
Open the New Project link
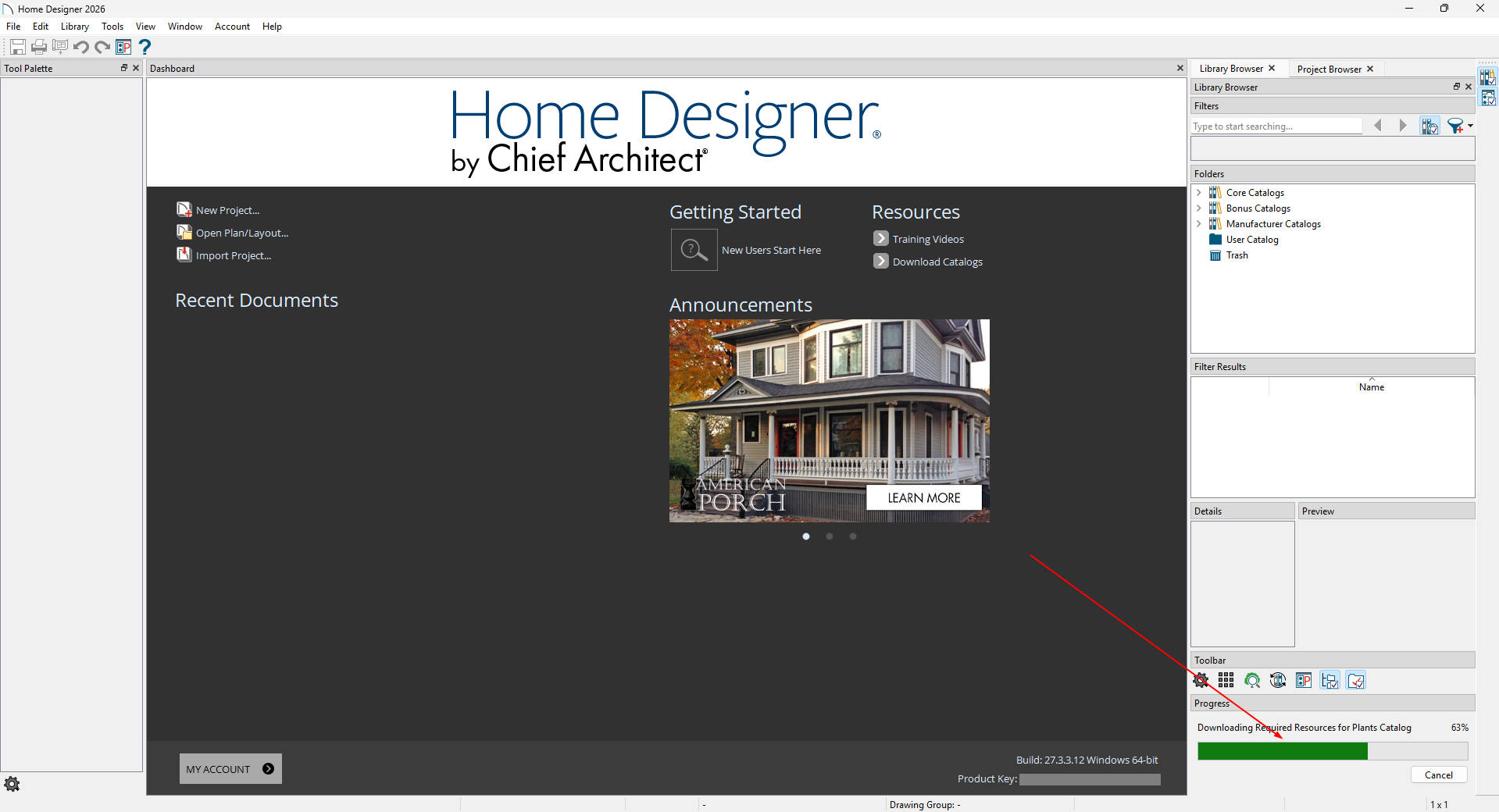227,210
